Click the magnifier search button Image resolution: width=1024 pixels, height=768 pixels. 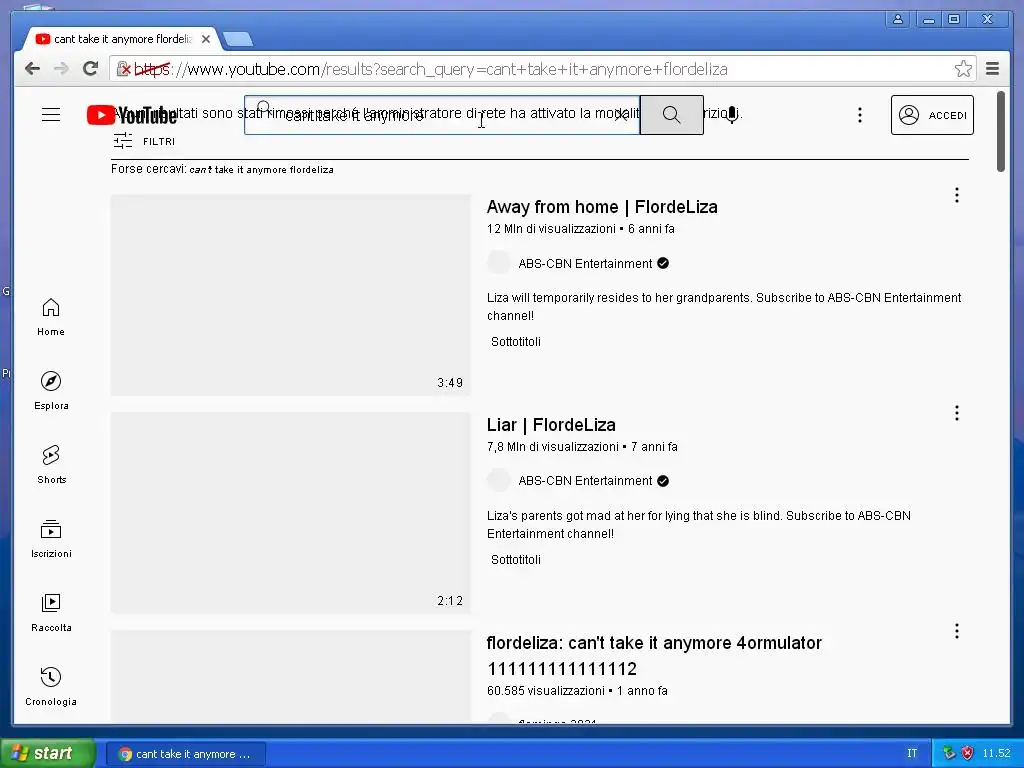pyautogui.click(x=671, y=115)
